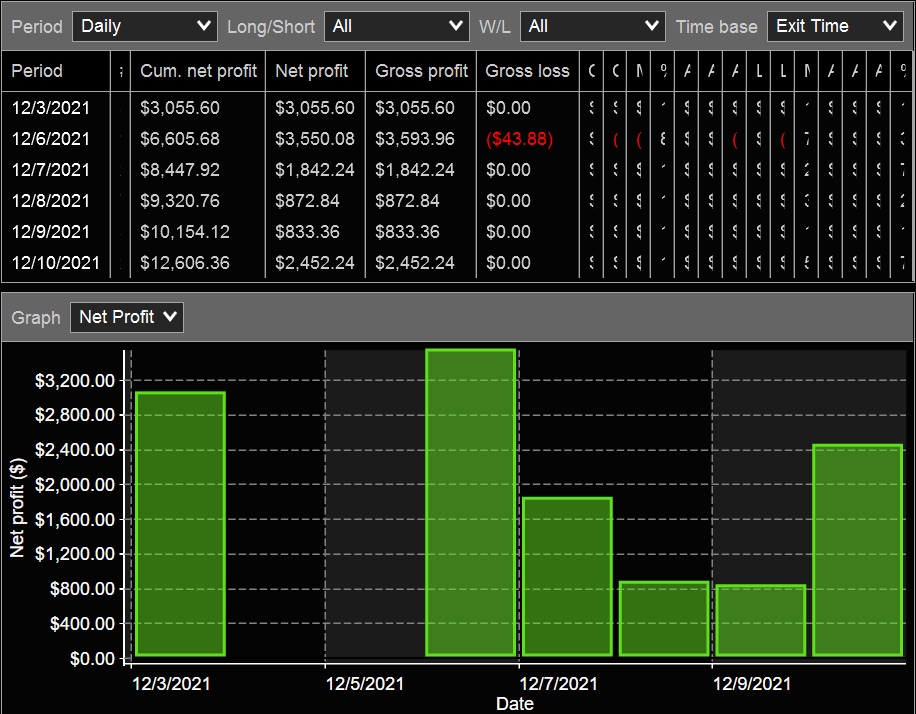The width and height of the screenshot is (916, 714).
Task: Open the Period dropdown set to Daily
Action: click(144, 26)
